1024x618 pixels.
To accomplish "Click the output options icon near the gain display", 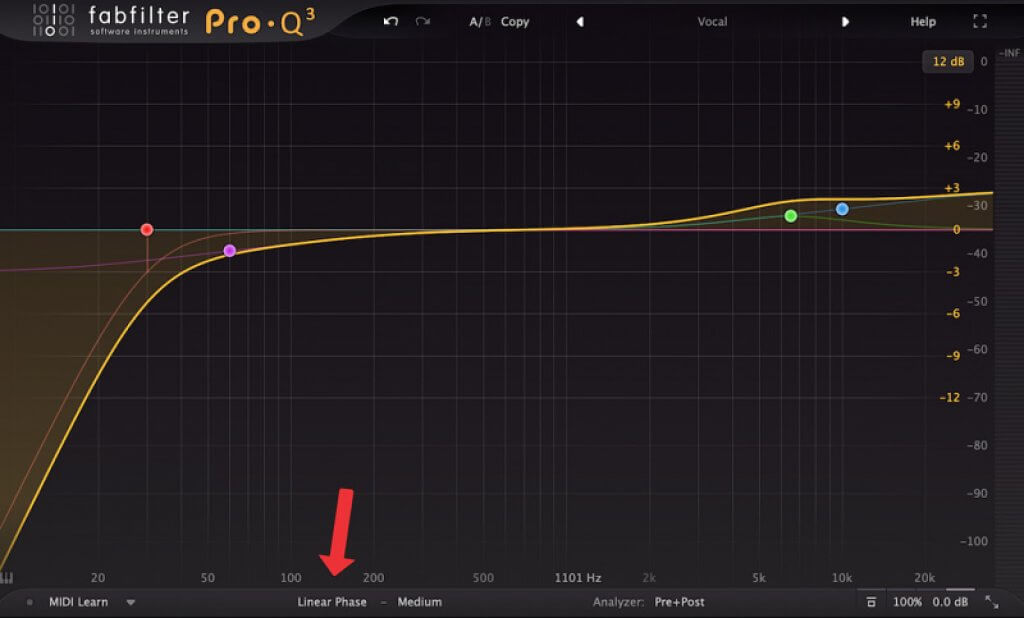I will point(870,602).
